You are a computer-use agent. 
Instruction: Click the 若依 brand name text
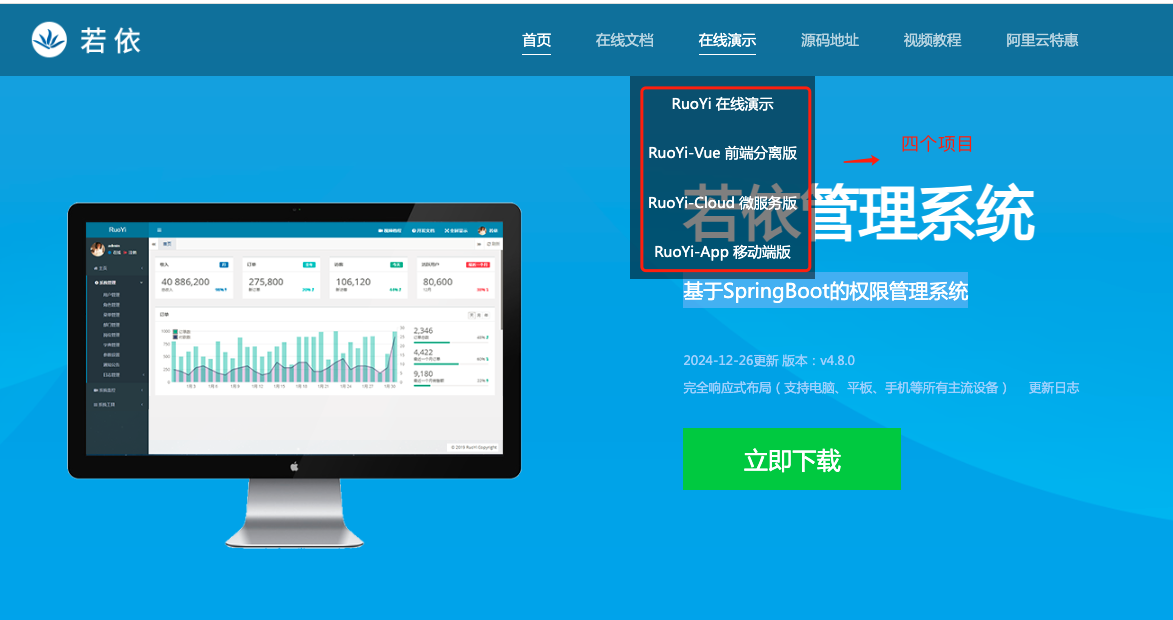pos(111,40)
